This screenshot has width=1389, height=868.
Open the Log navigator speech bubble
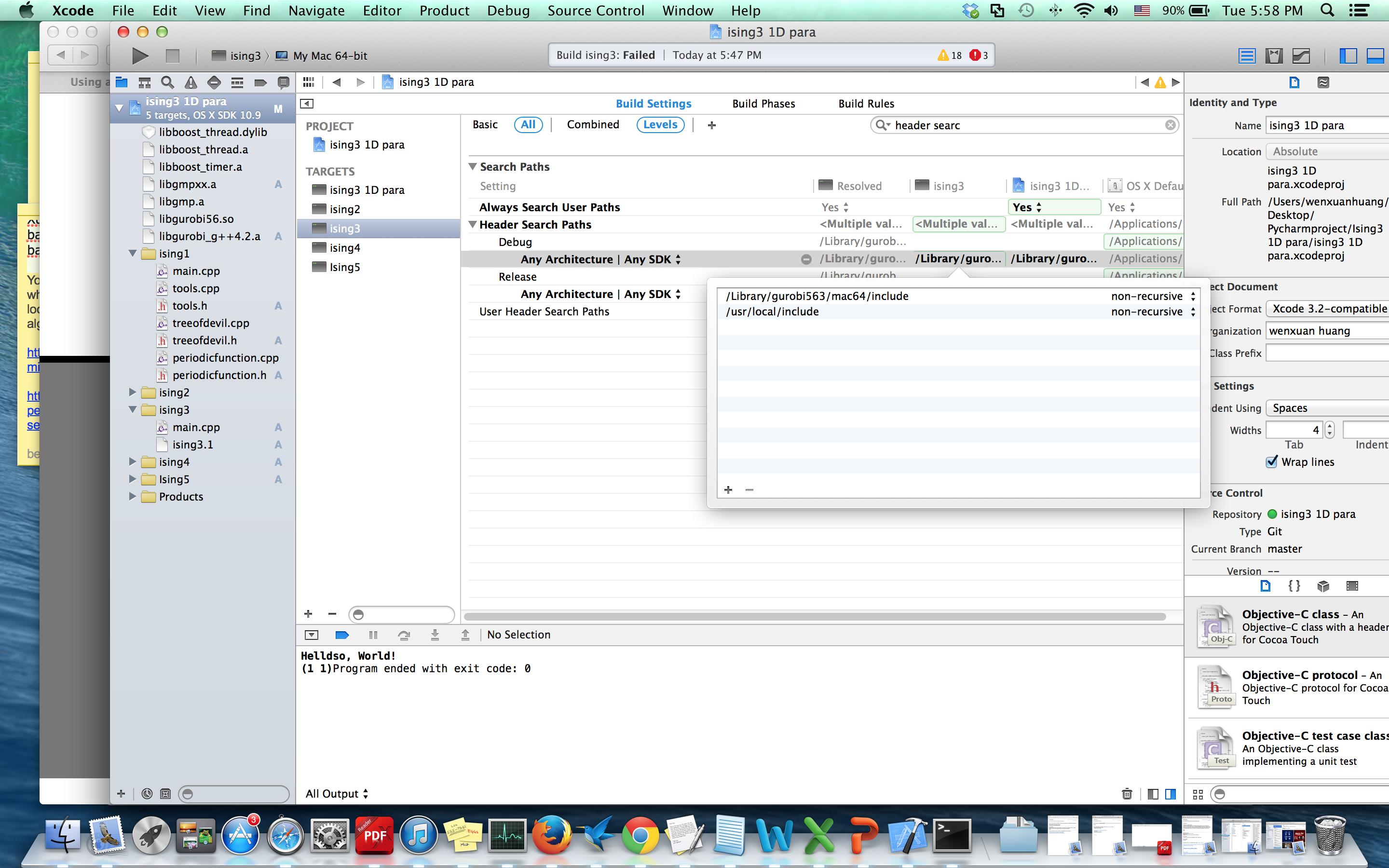coord(283,82)
